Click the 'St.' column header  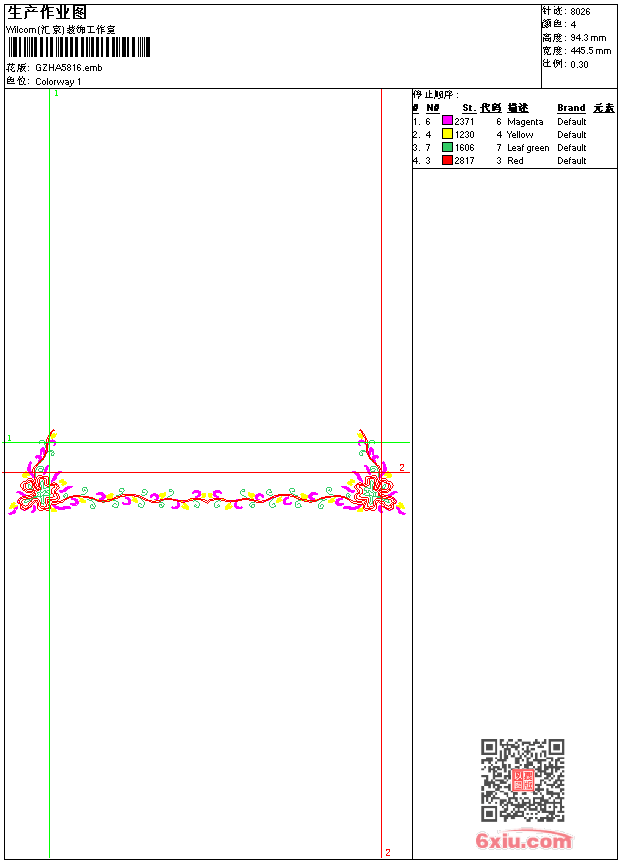tap(469, 108)
